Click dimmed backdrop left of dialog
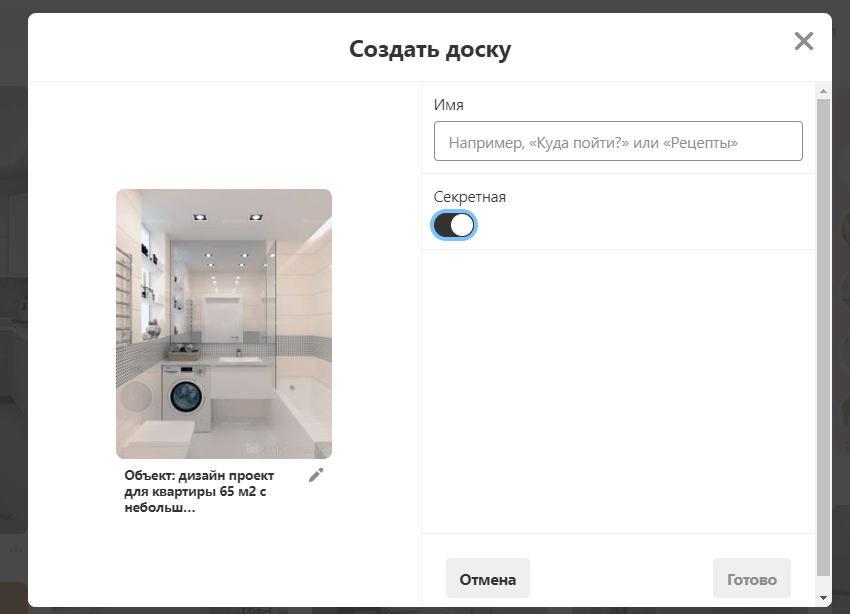Viewport: 850px width, 614px height. click(x=13, y=300)
